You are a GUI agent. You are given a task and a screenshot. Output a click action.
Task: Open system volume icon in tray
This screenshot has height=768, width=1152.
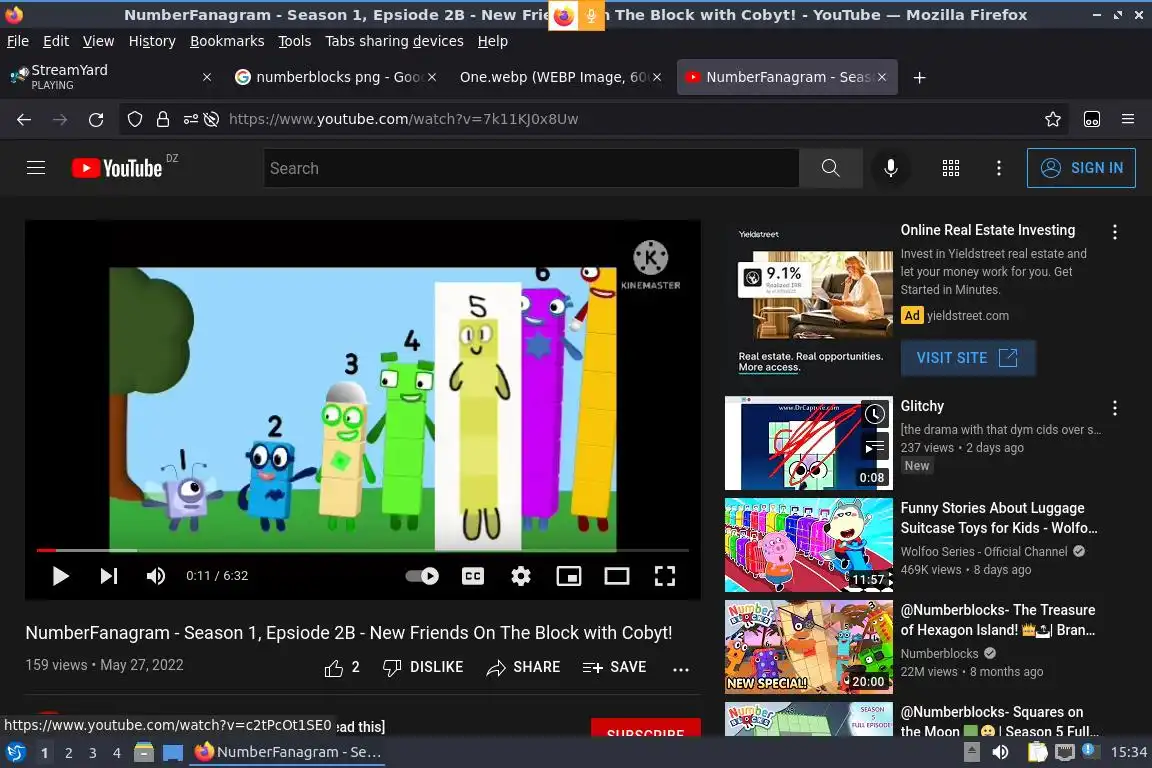coord(1000,752)
